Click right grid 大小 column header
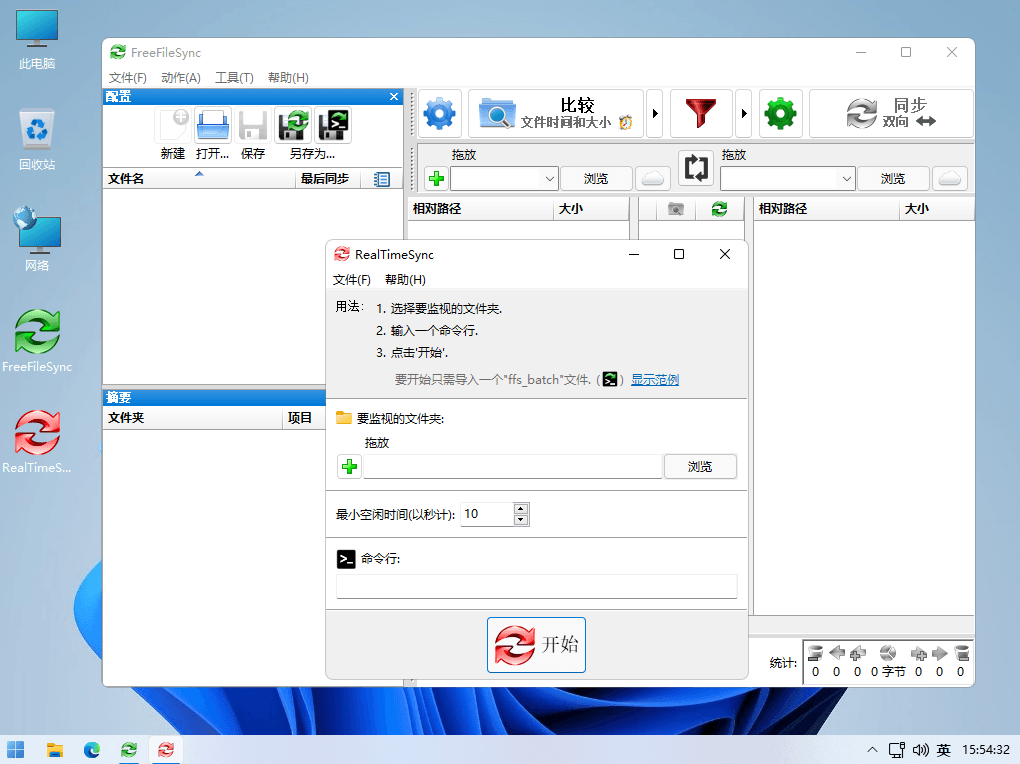Viewport: 1020px width, 764px height. (936, 209)
